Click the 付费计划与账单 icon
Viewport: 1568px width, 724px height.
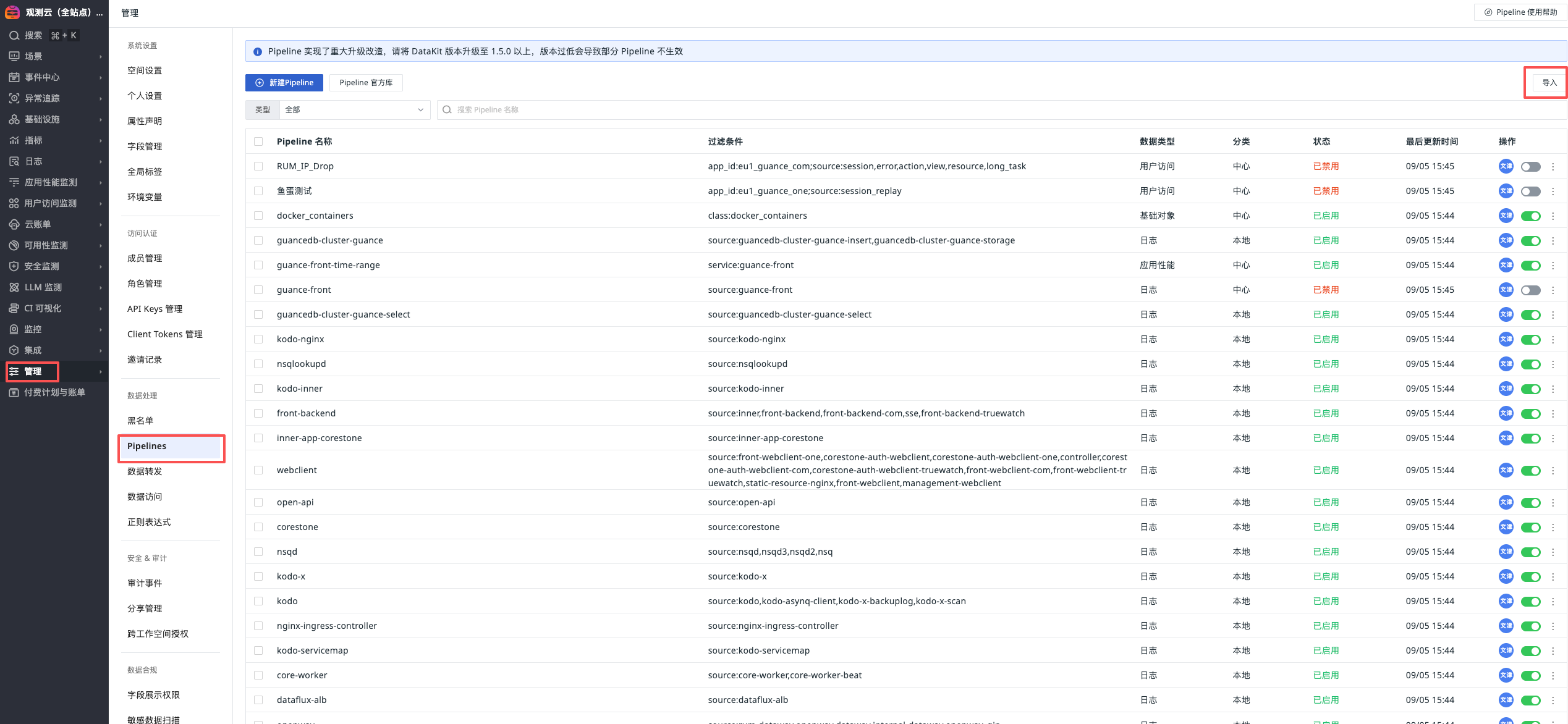tap(14, 392)
